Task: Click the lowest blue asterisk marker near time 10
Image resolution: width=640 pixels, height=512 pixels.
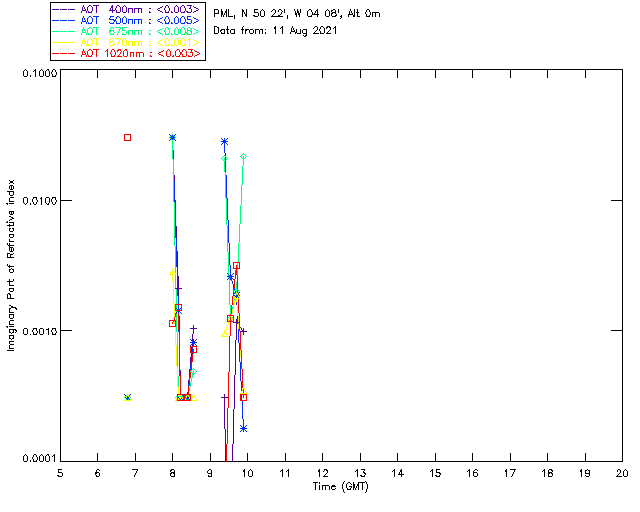Action: [243, 428]
